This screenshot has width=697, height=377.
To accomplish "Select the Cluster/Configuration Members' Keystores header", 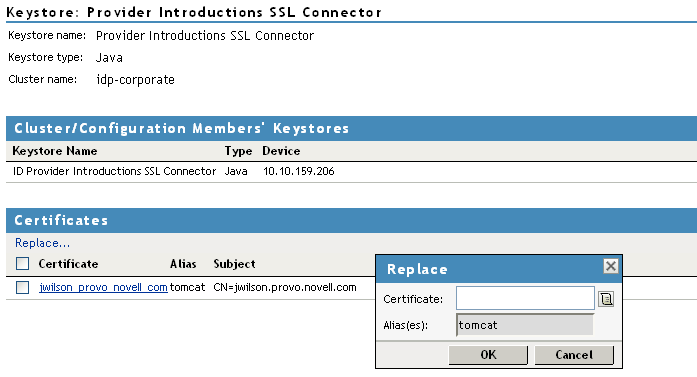I will coord(351,128).
